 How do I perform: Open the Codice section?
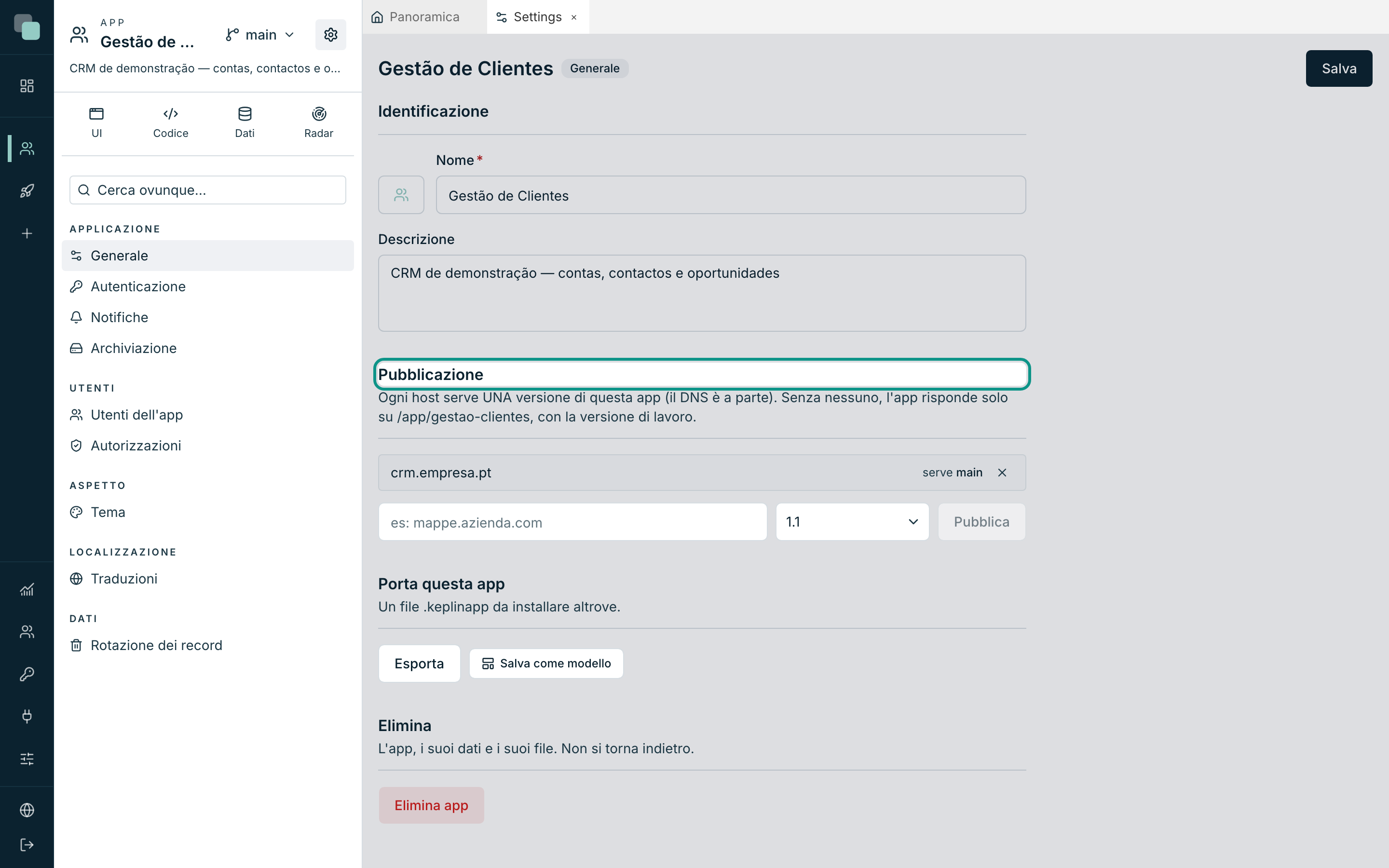tap(170, 122)
